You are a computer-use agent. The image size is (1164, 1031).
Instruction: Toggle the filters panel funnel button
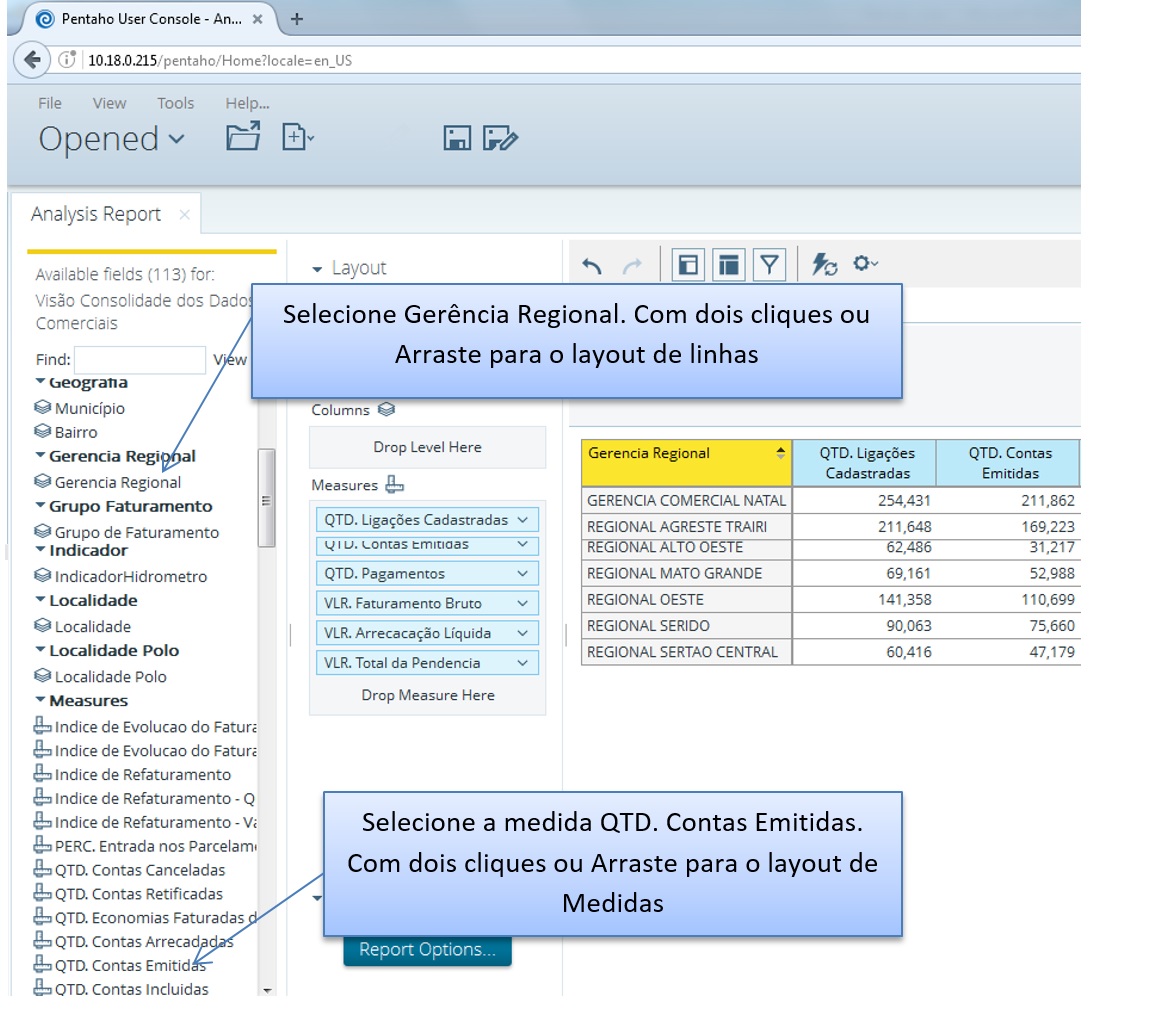click(769, 265)
